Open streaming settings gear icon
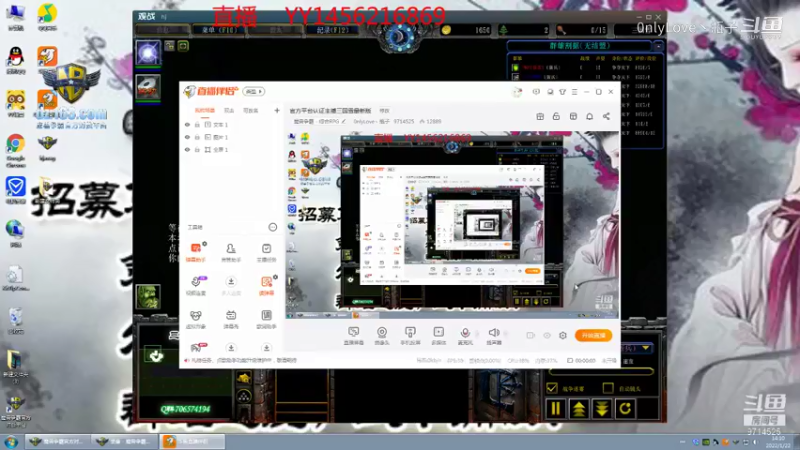The image size is (800, 450). 563,335
